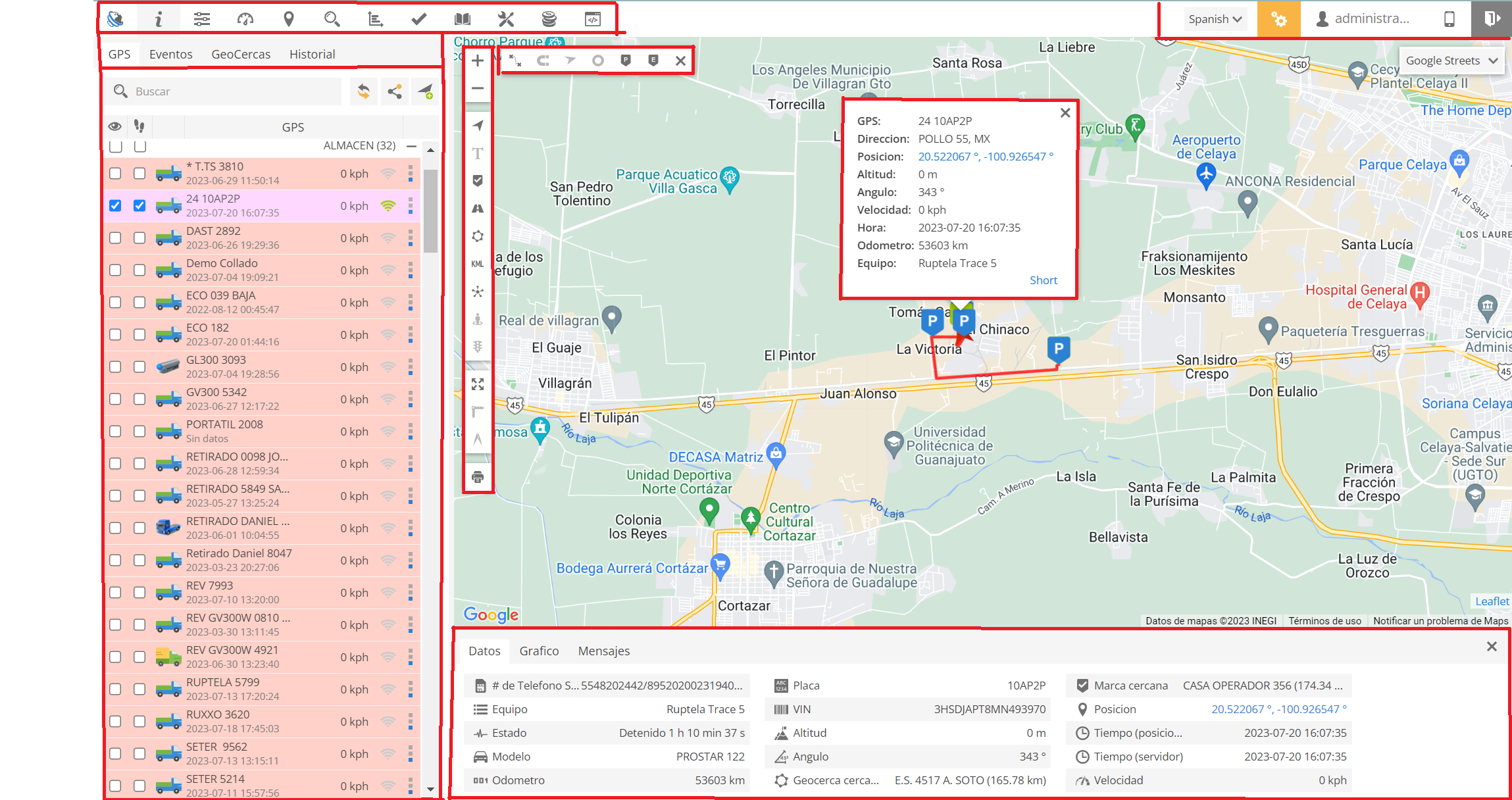The image size is (1512, 800).
Task: Click the checkmark tasks icon in top toolbar
Action: tap(419, 19)
